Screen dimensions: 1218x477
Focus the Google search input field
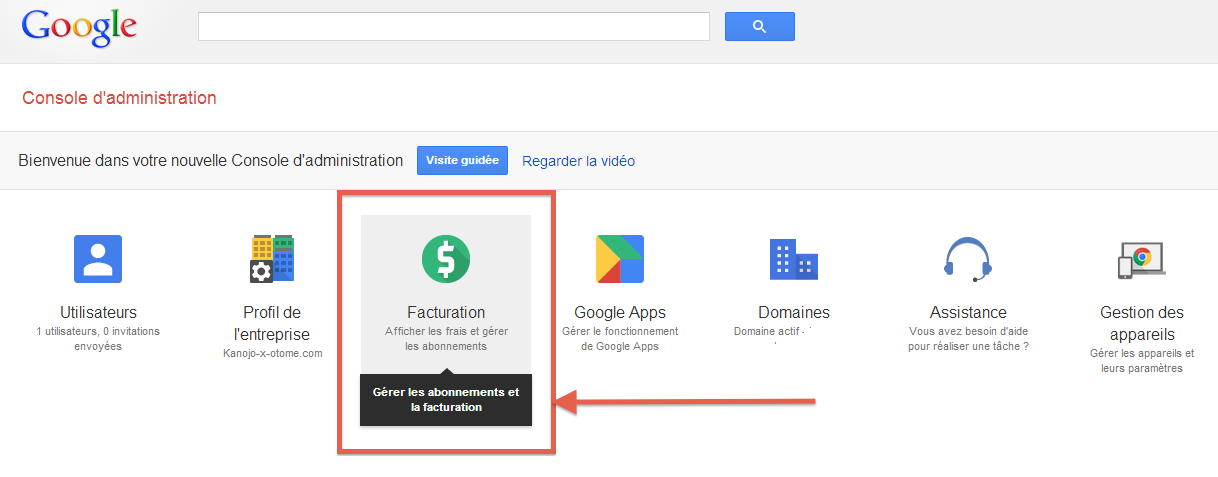(454, 26)
